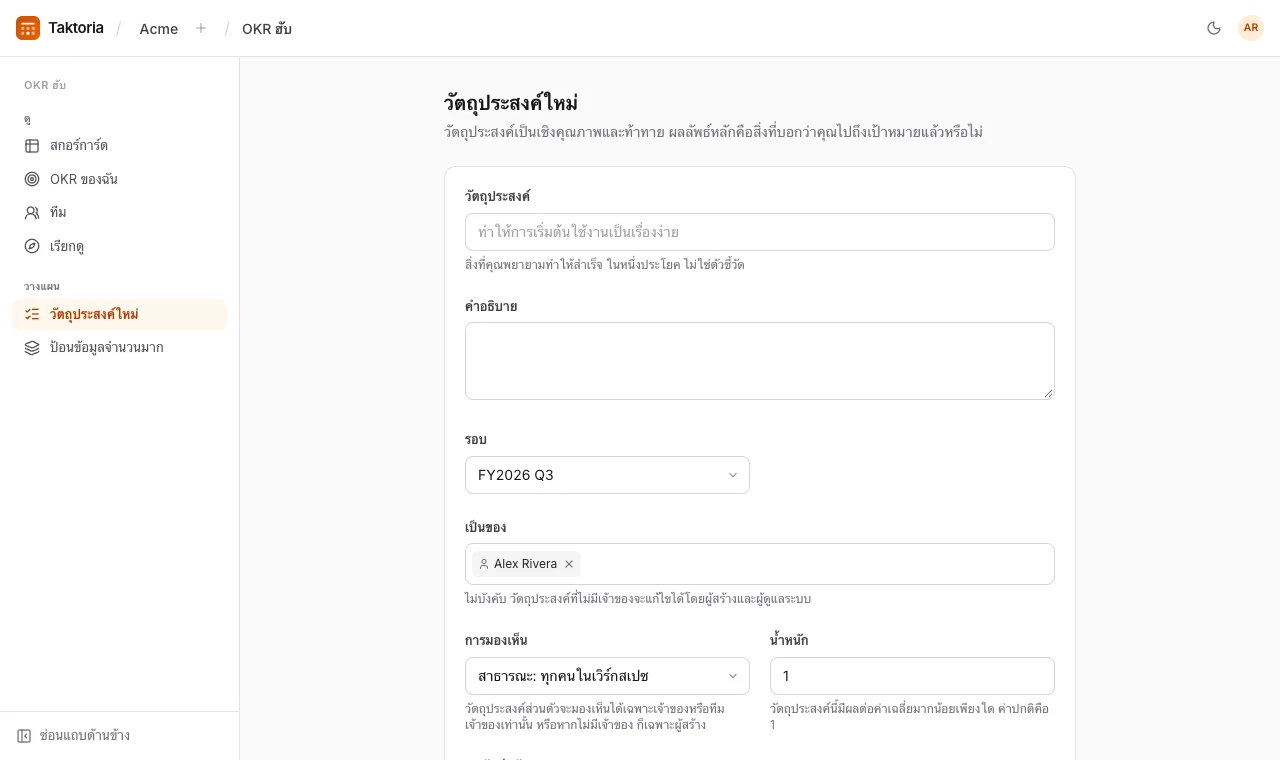The width and height of the screenshot is (1280, 760).
Task: Open สกอร์การ์ด scorecard in sidebar
Action: (120, 146)
